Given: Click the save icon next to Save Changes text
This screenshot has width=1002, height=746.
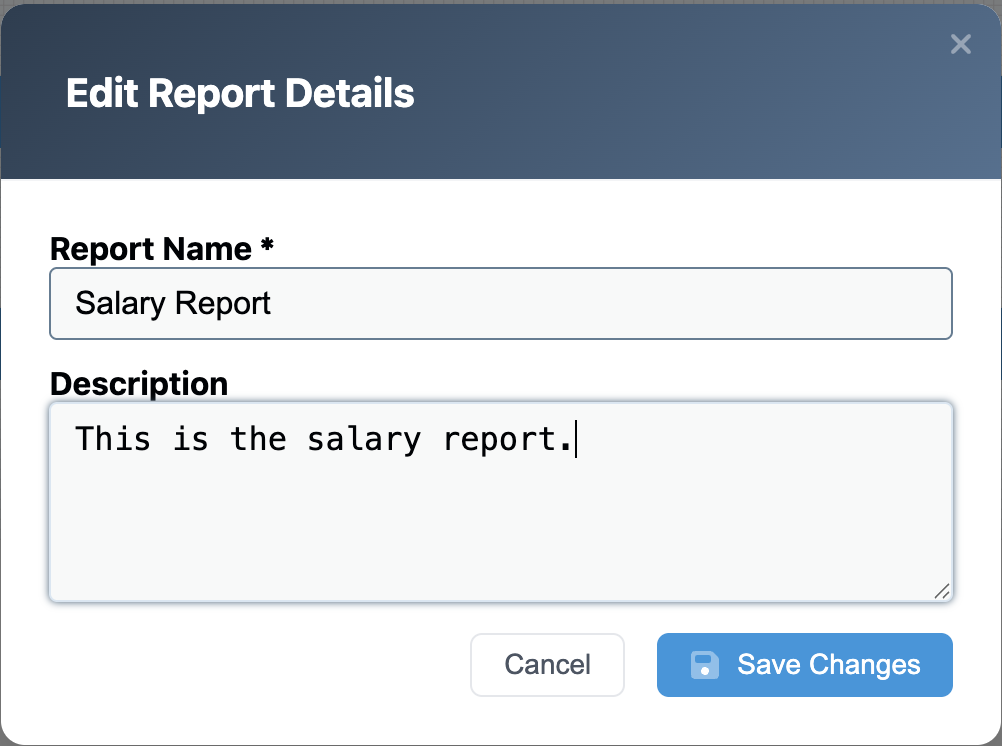Looking at the screenshot, I should (705, 664).
